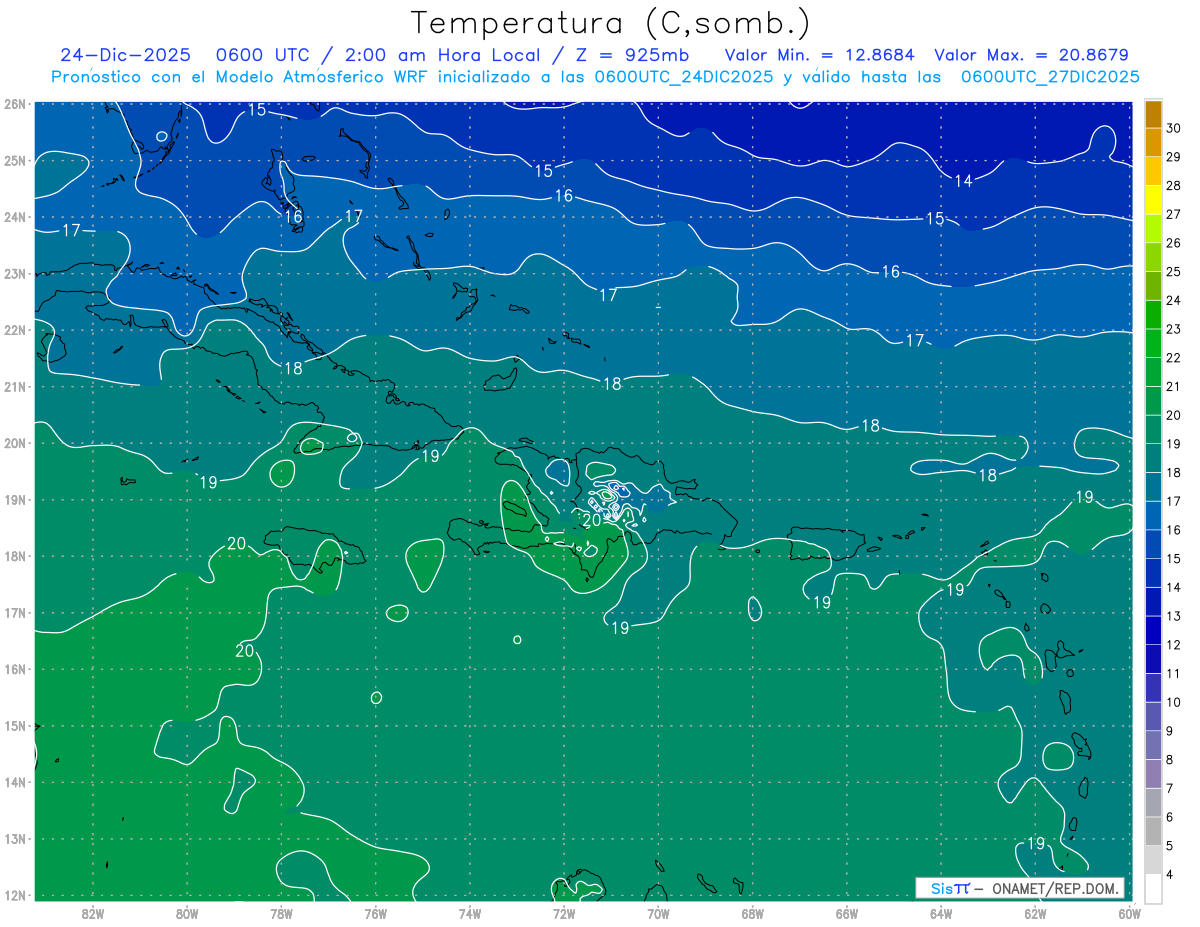
Task: Click the "62W" longitude axis label
Action: click(1035, 913)
